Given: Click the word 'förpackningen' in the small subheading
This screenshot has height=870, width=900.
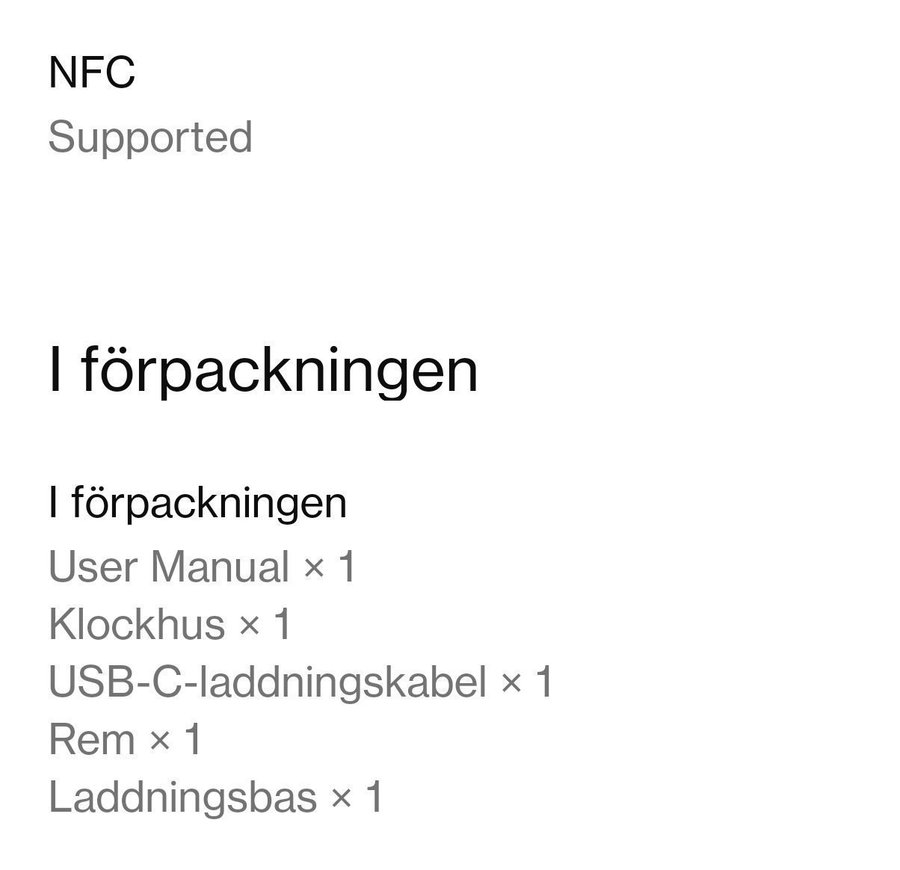Looking at the screenshot, I should 209,503.
